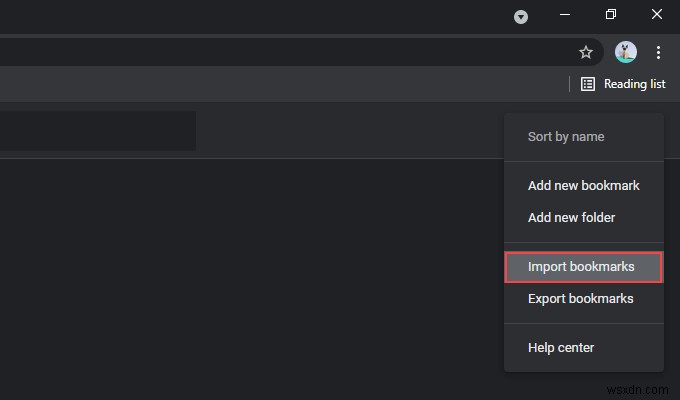Click bookmark manager header right of search

[x=350, y=131]
